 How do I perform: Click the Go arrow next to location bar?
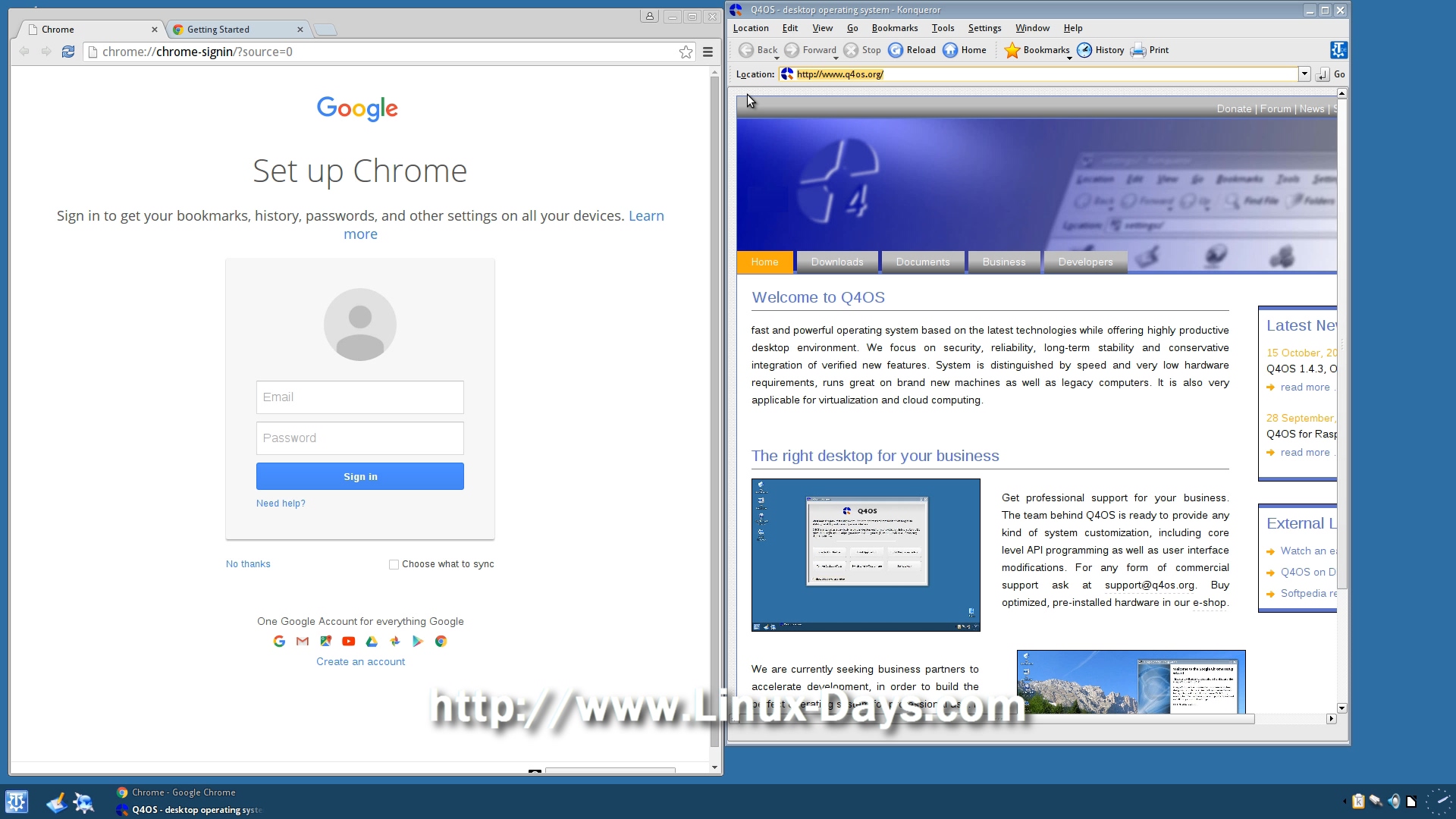pos(1323,74)
